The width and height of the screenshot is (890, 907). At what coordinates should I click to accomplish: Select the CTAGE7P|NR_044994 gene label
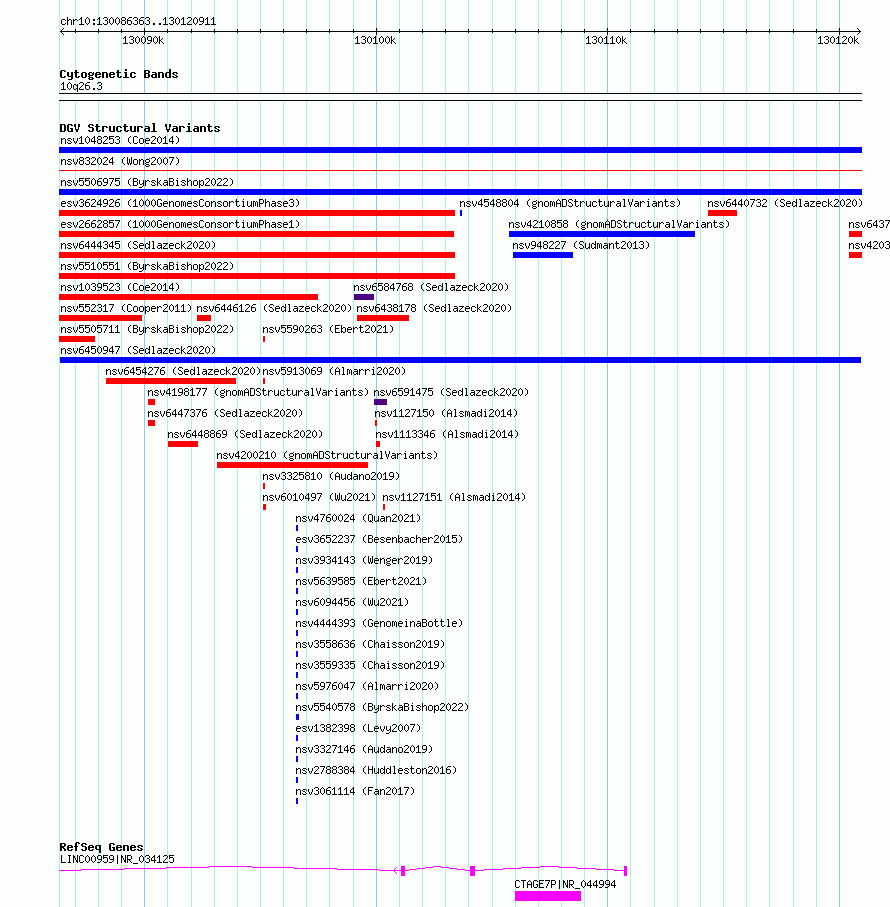(x=565, y=884)
